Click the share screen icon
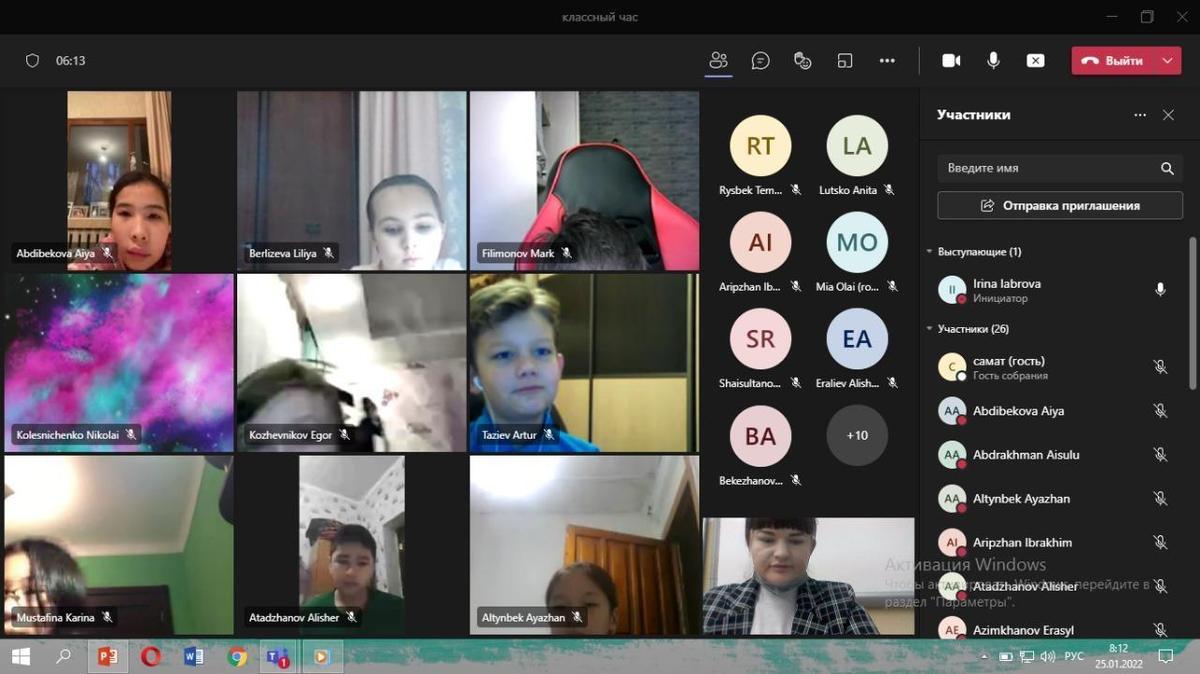The height and width of the screenshot is (674, 1200). 1036,61
